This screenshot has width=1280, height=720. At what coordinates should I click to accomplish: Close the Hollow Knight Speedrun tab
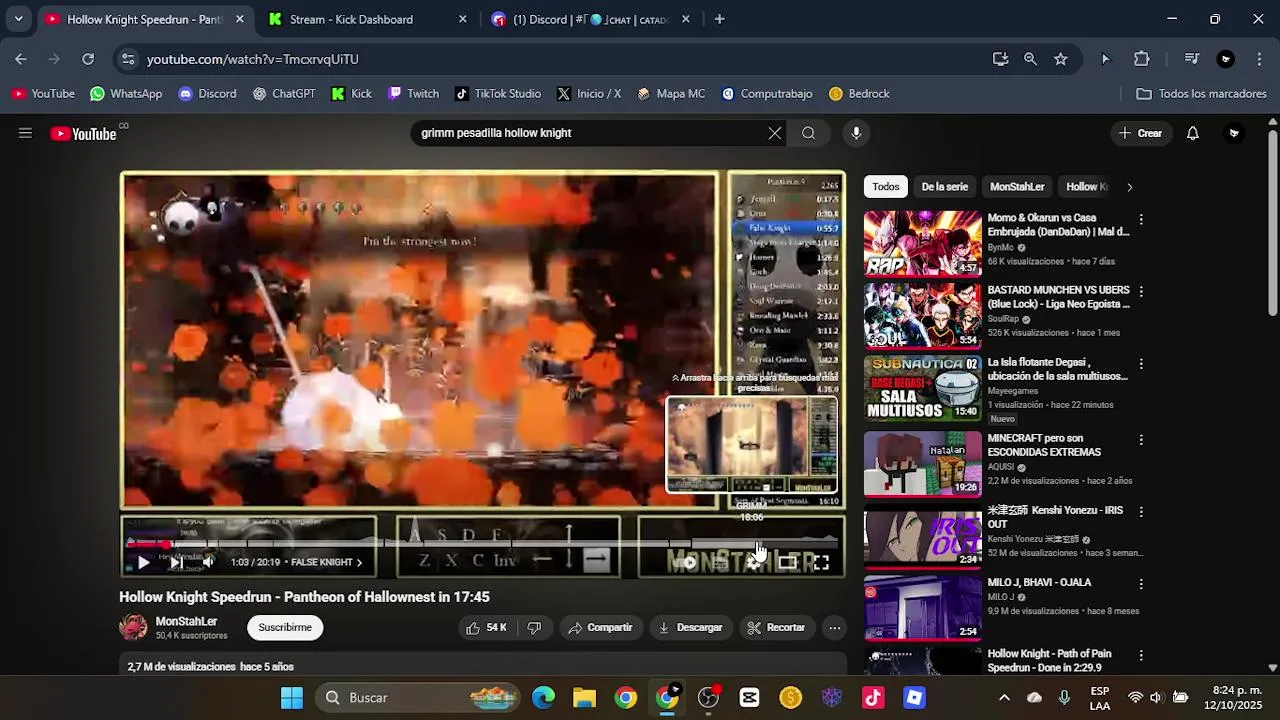coord(239,19)
